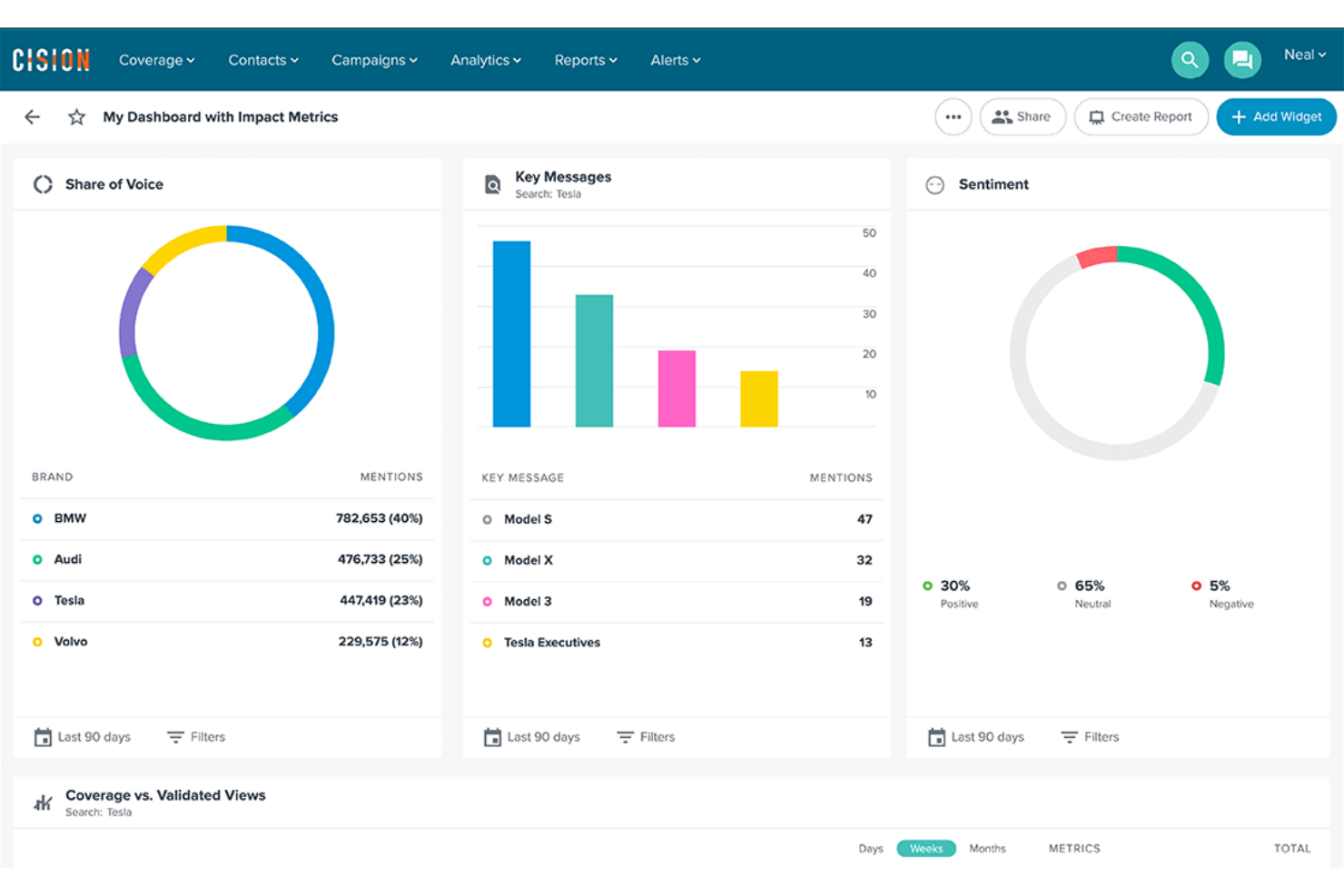Click the more options ellipsis icon
1344x896 pixels.
click(x=954, y=116)
